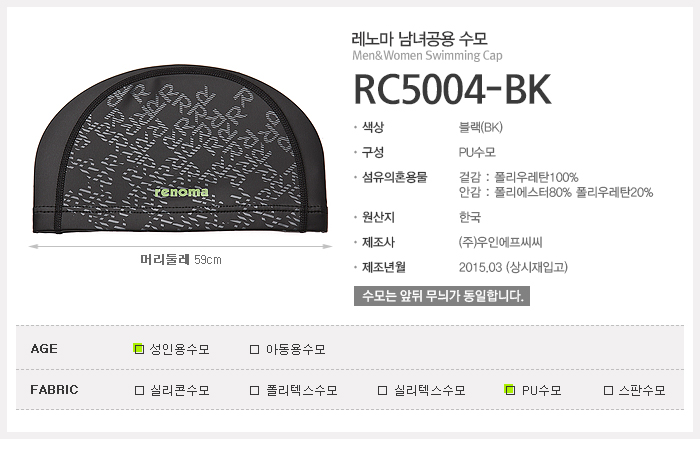Image resolution: width=700 pixels, height=449 pixels.
Task: Click the renoma logo on the cap
Action: pos(182,190)
